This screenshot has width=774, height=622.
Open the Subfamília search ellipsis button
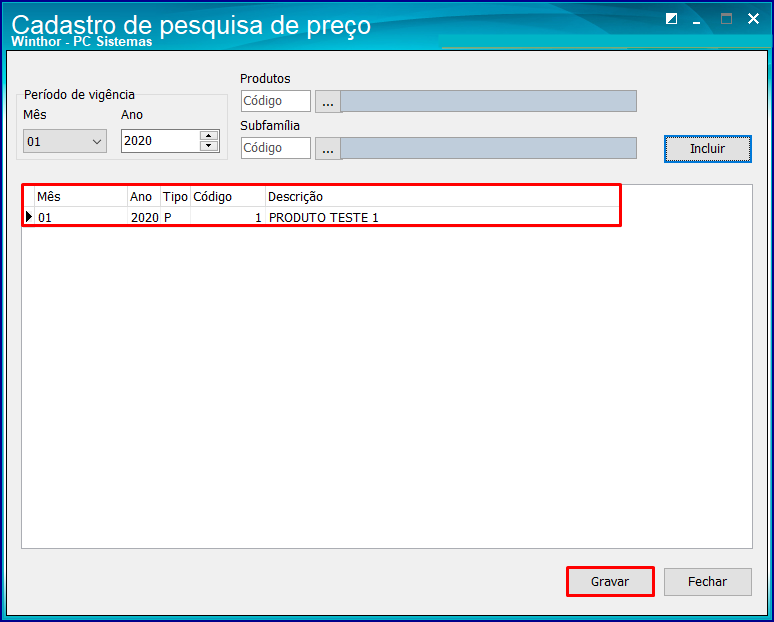pos(328,148)
